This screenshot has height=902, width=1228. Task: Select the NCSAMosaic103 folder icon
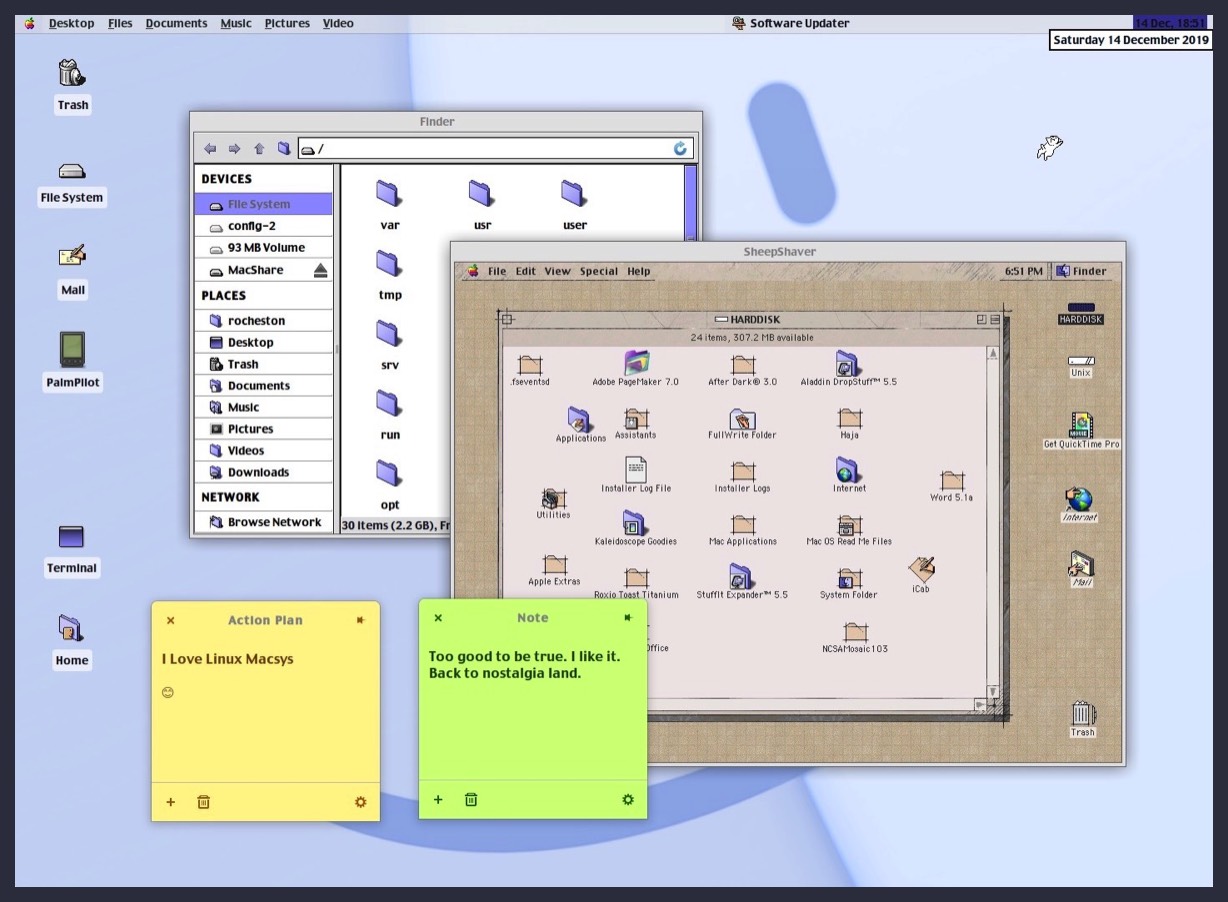(854, 631)
